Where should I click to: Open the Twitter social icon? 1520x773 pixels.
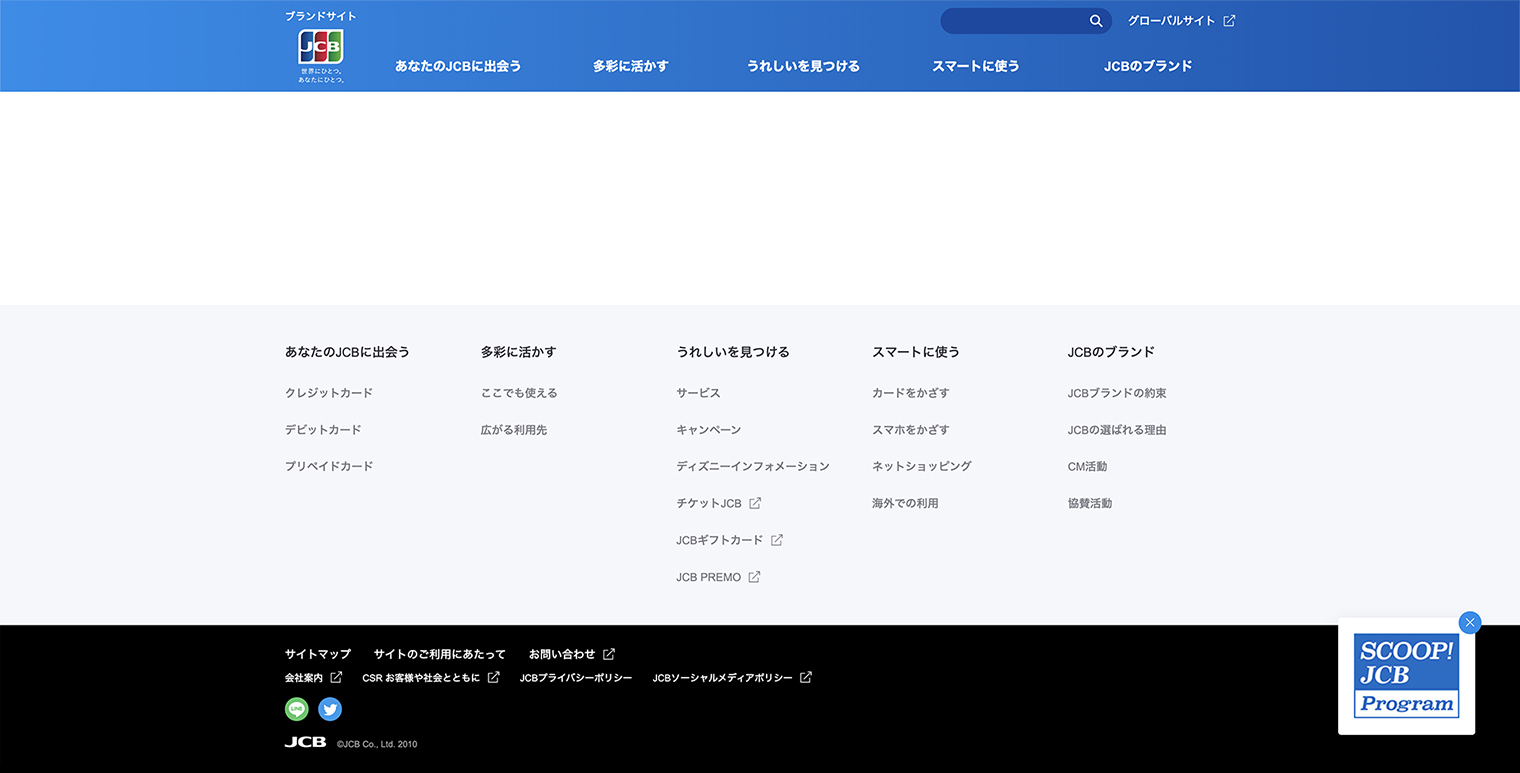coord(330,709)
